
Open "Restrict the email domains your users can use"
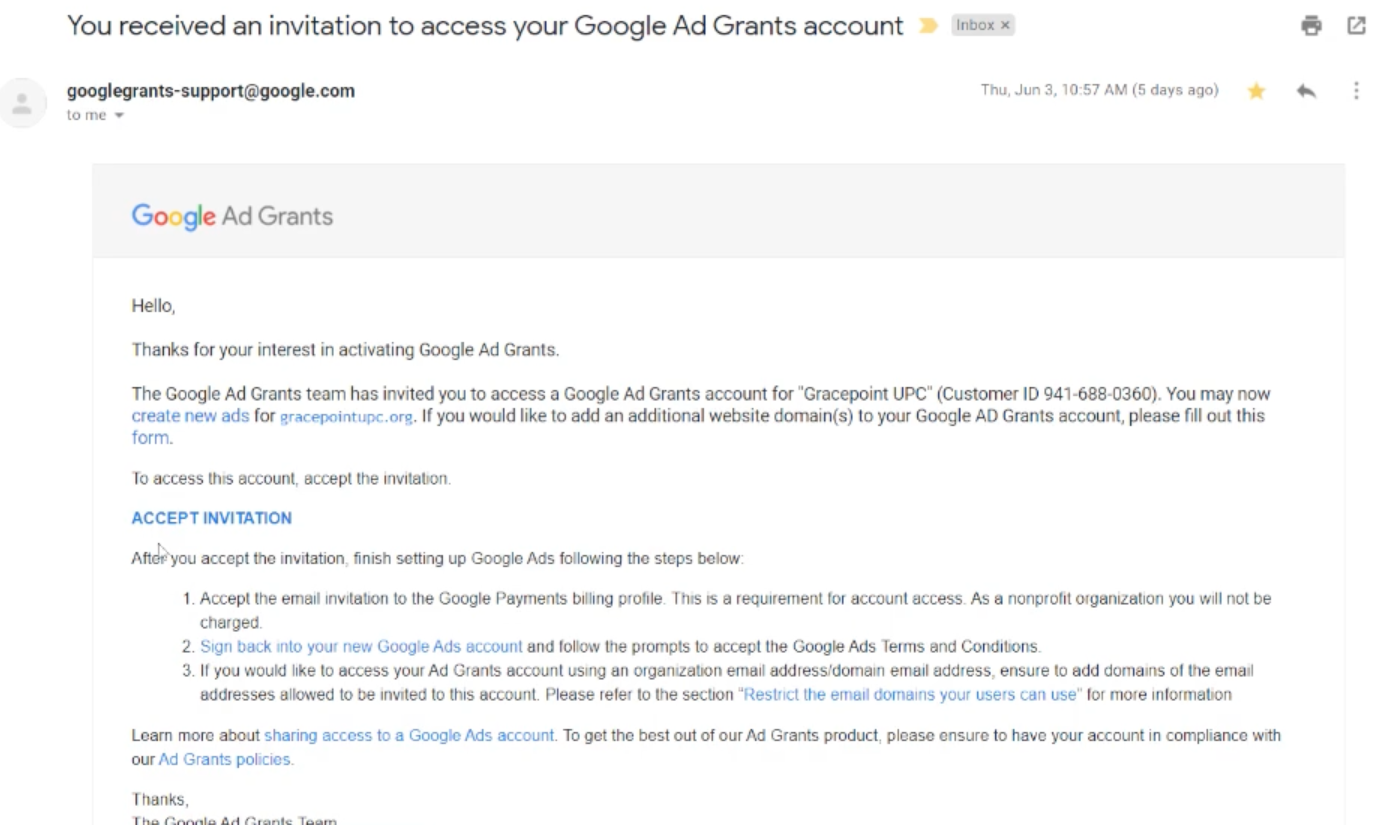click(909, 695)
